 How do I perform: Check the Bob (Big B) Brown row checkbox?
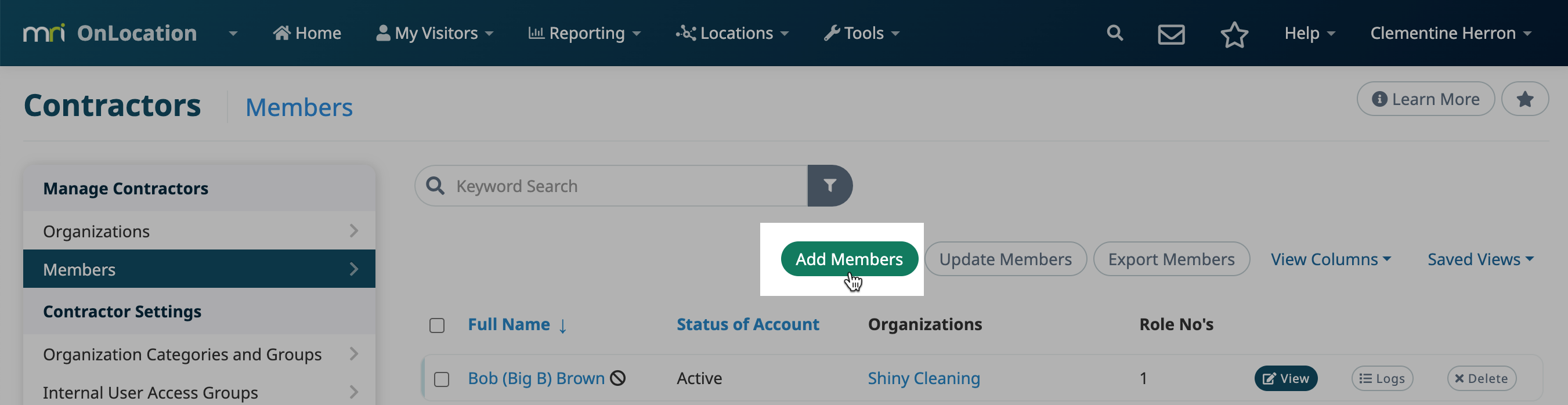pos(442,379)
